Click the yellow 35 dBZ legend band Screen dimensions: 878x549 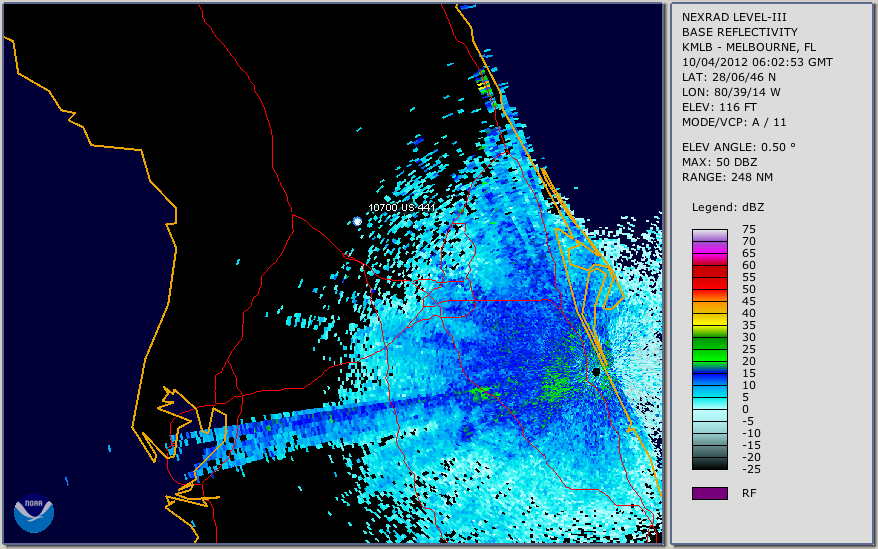click(709, 319)
